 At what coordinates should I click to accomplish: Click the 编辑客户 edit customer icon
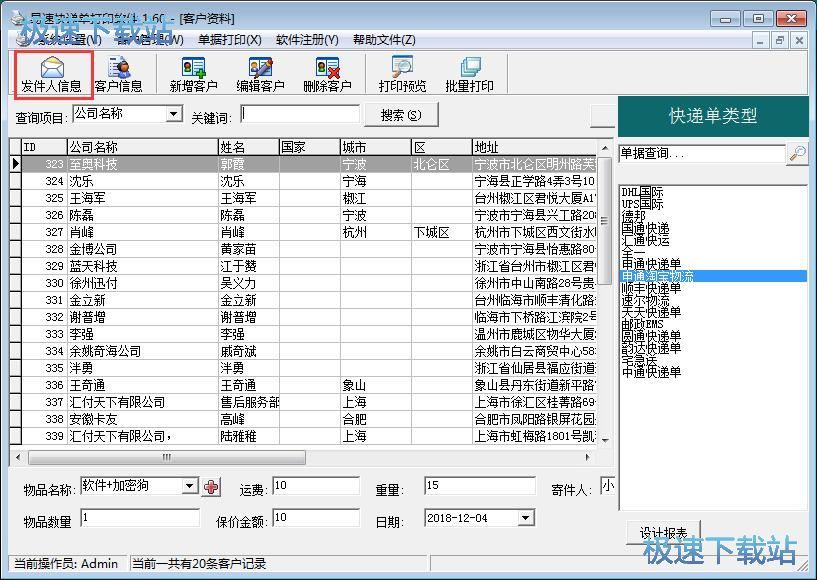260,75
